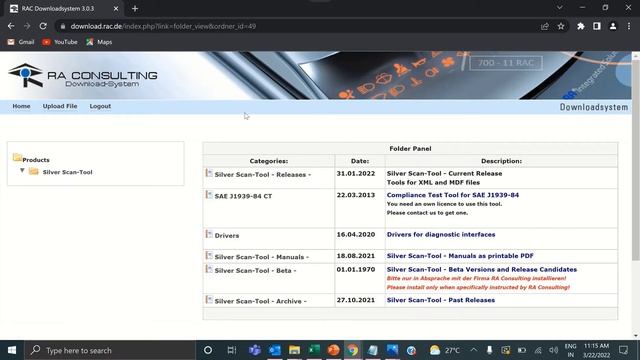Viewport: 640px width, 360px height.
Task: Open a new browser tab
Action: 135,9
